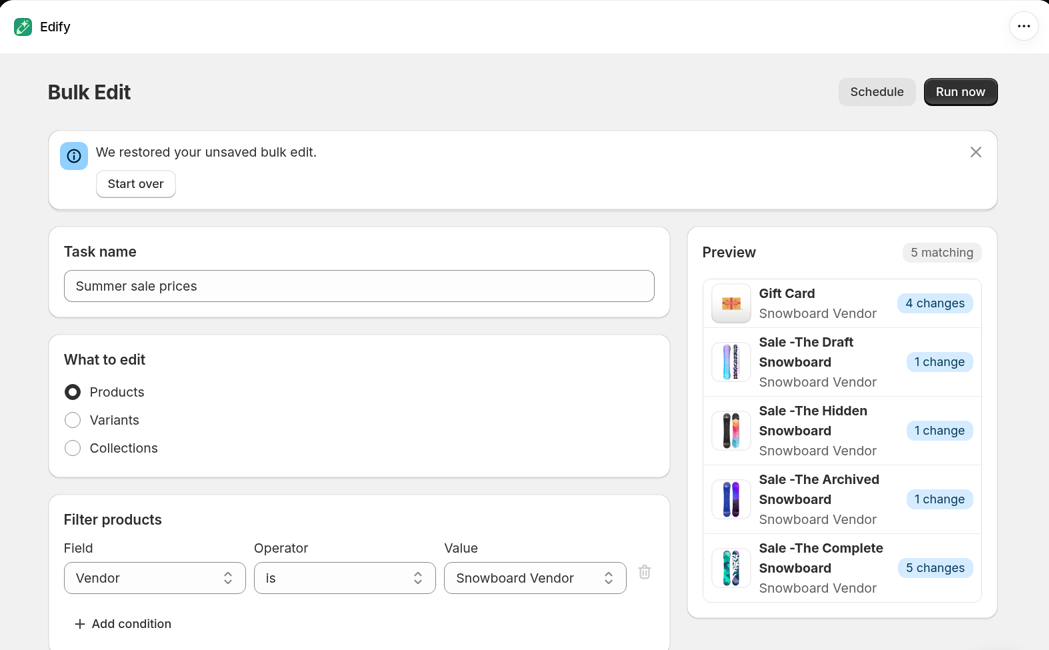Click the Sale -The Hidden Snowboard title
The width and height of the screenshot is (1049, 650).
[813, 421]
